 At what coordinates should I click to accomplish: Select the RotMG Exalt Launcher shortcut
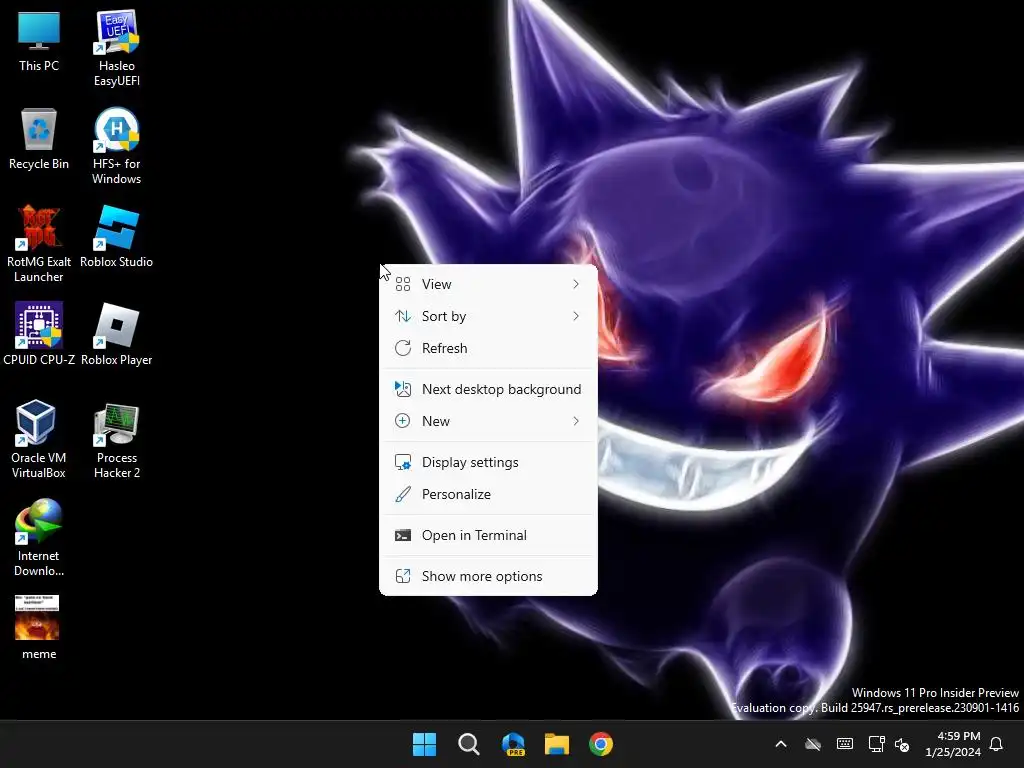pos(39,244)
